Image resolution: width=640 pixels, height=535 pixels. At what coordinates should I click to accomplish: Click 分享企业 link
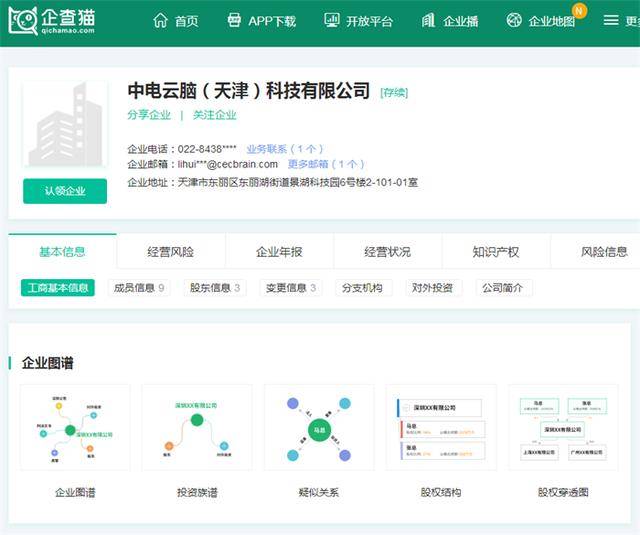pyautogui.click(x=149, y=115)
